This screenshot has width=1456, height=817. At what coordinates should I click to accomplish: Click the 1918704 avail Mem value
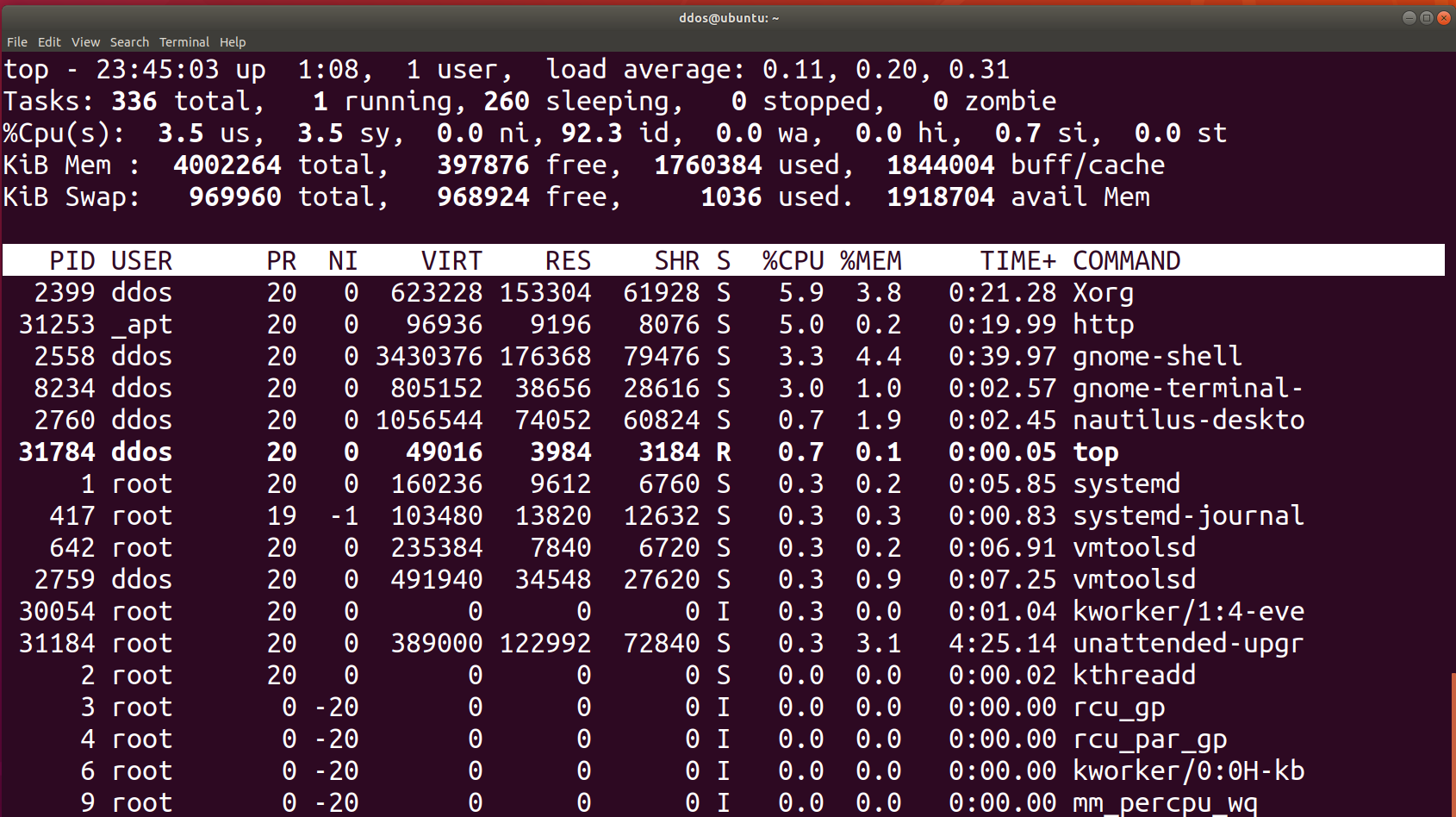point(941,197)
